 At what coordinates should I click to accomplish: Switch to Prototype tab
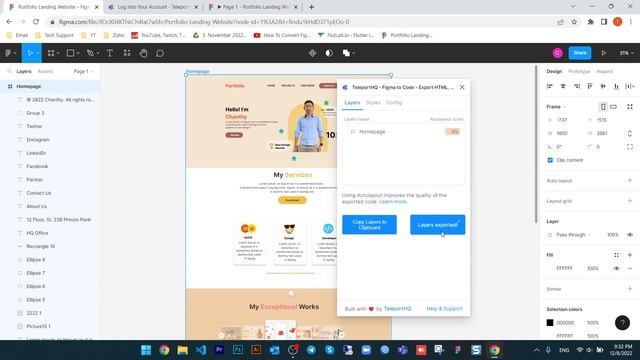(x=579, y=71)
